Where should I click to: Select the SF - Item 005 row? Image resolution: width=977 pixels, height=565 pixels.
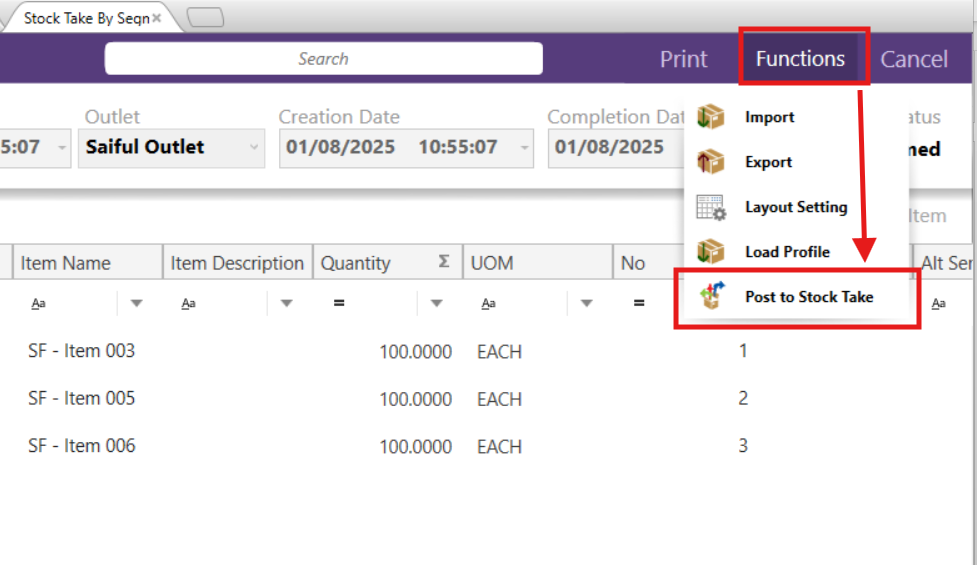click(81, 399)
